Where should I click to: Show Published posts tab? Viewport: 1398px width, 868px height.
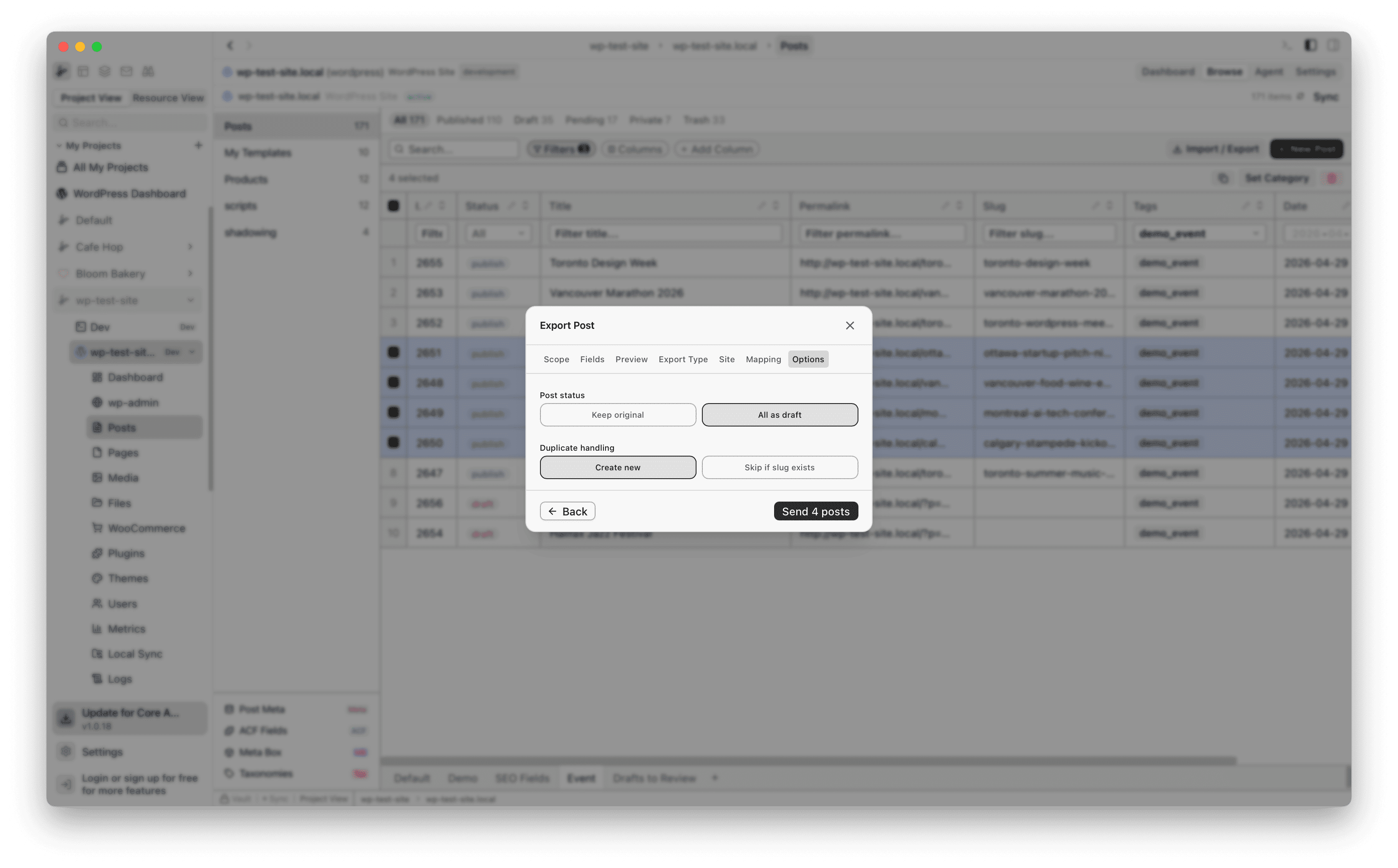click(469, 120)
